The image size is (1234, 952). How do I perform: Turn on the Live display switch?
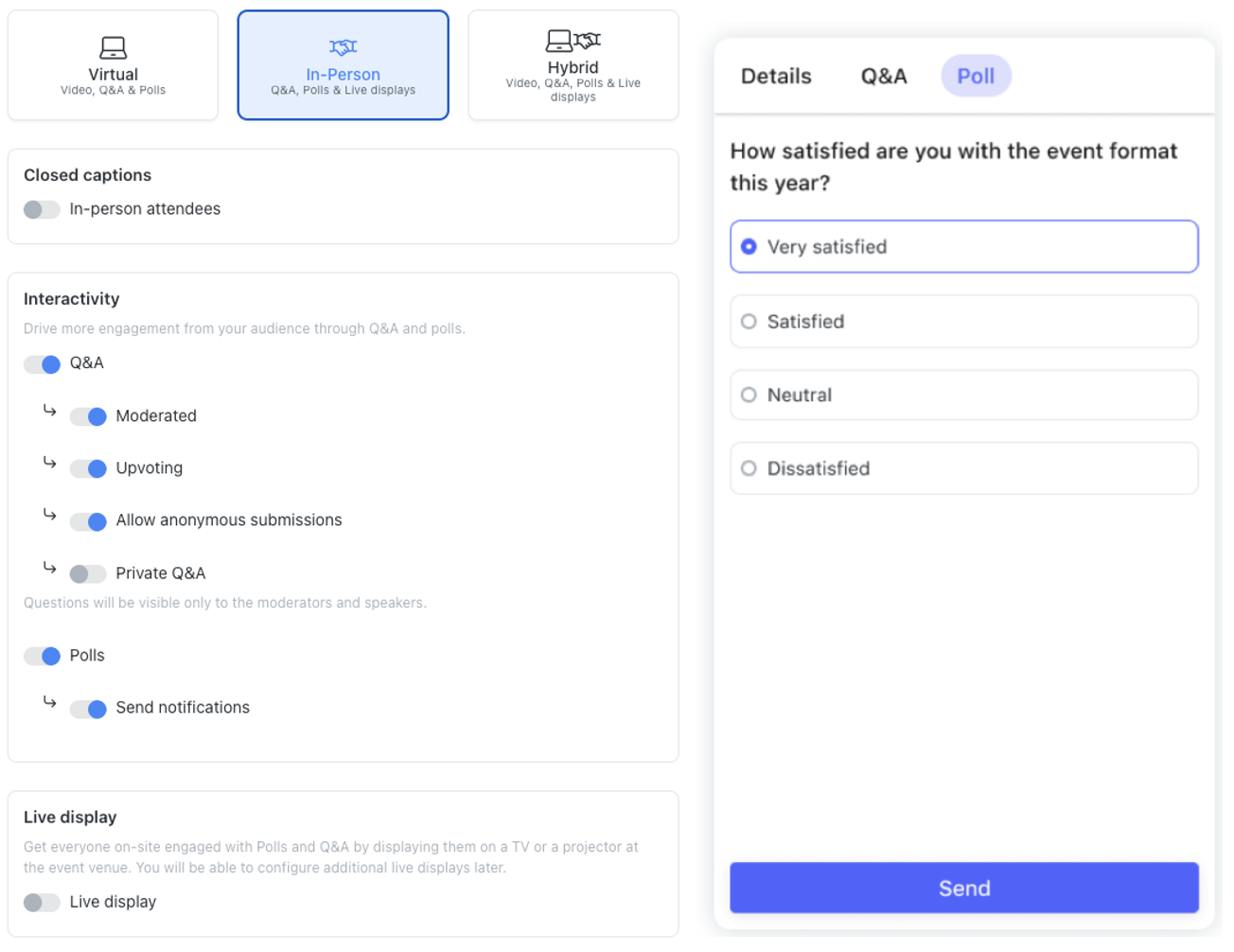point(42,903)
